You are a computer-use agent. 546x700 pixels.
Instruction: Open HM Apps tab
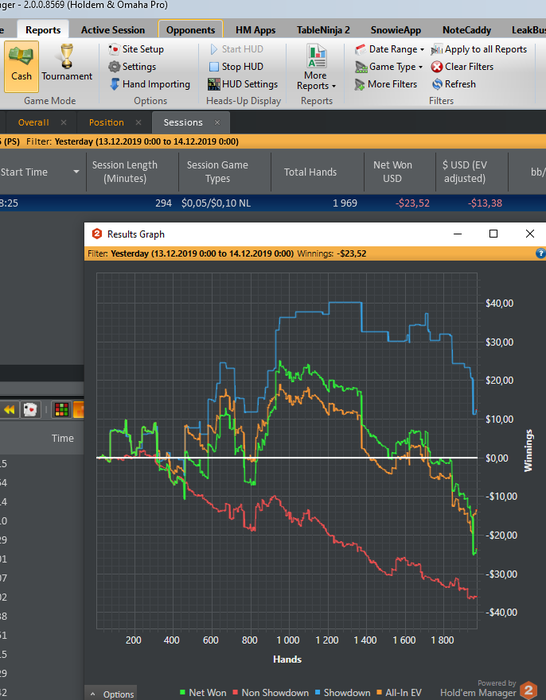[255, 30]
